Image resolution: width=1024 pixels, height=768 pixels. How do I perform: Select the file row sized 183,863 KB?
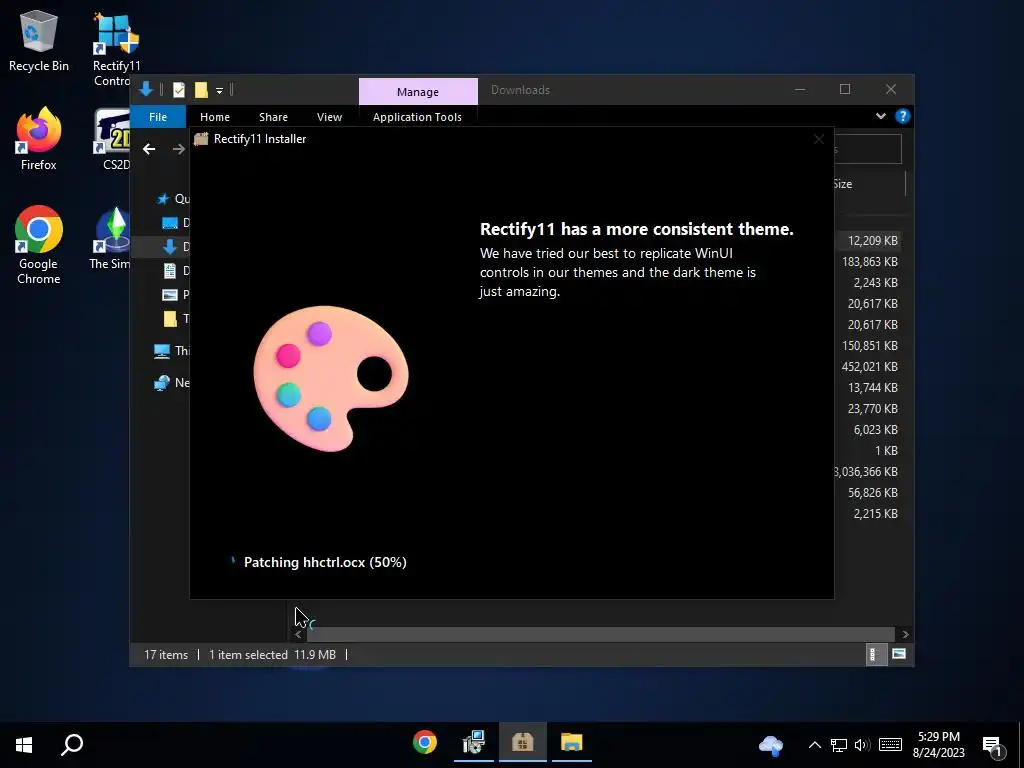tap(869, 262)
